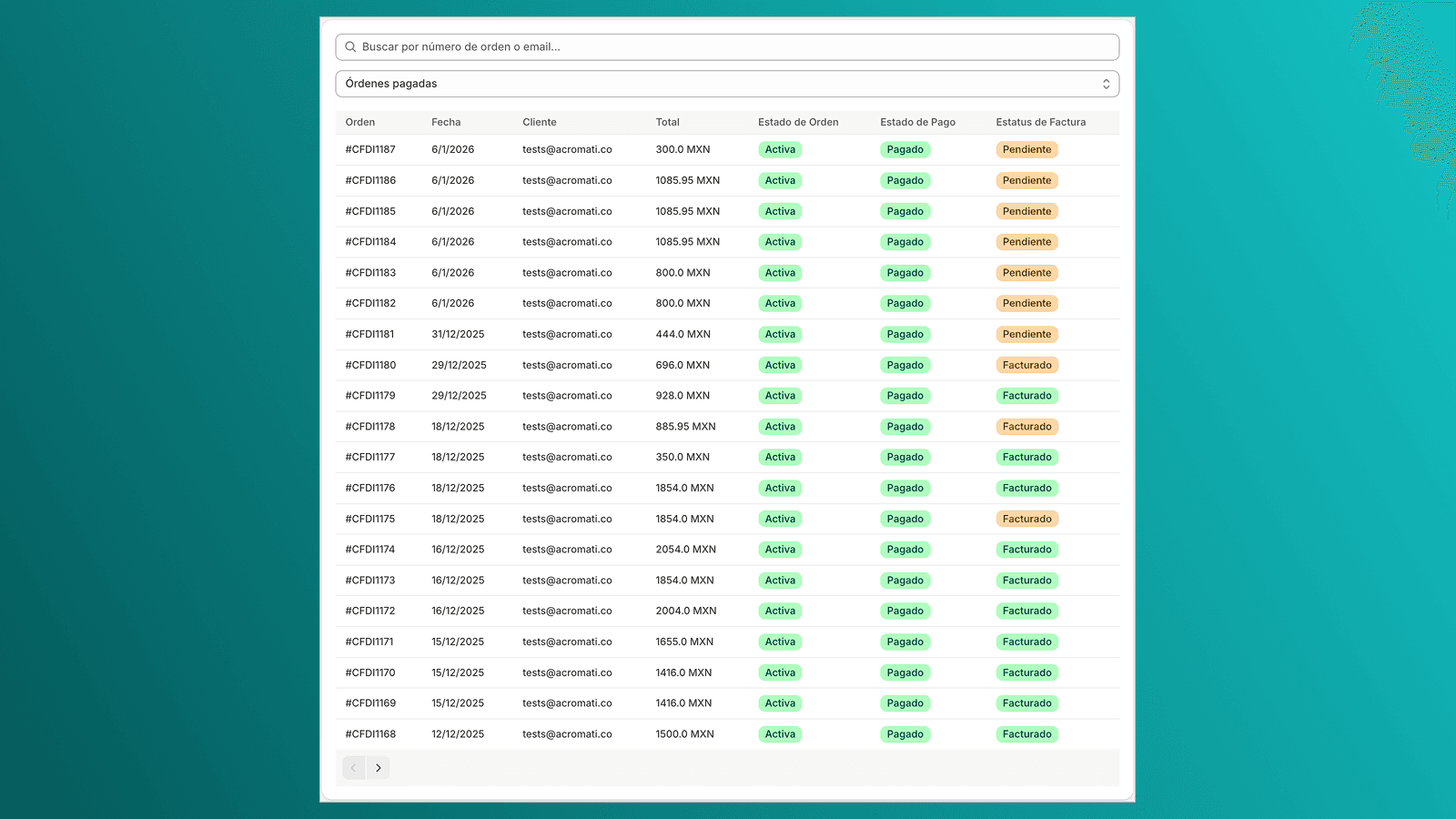Toggle the Pendiente status on order #CFDI1181

coord(1026,334)
